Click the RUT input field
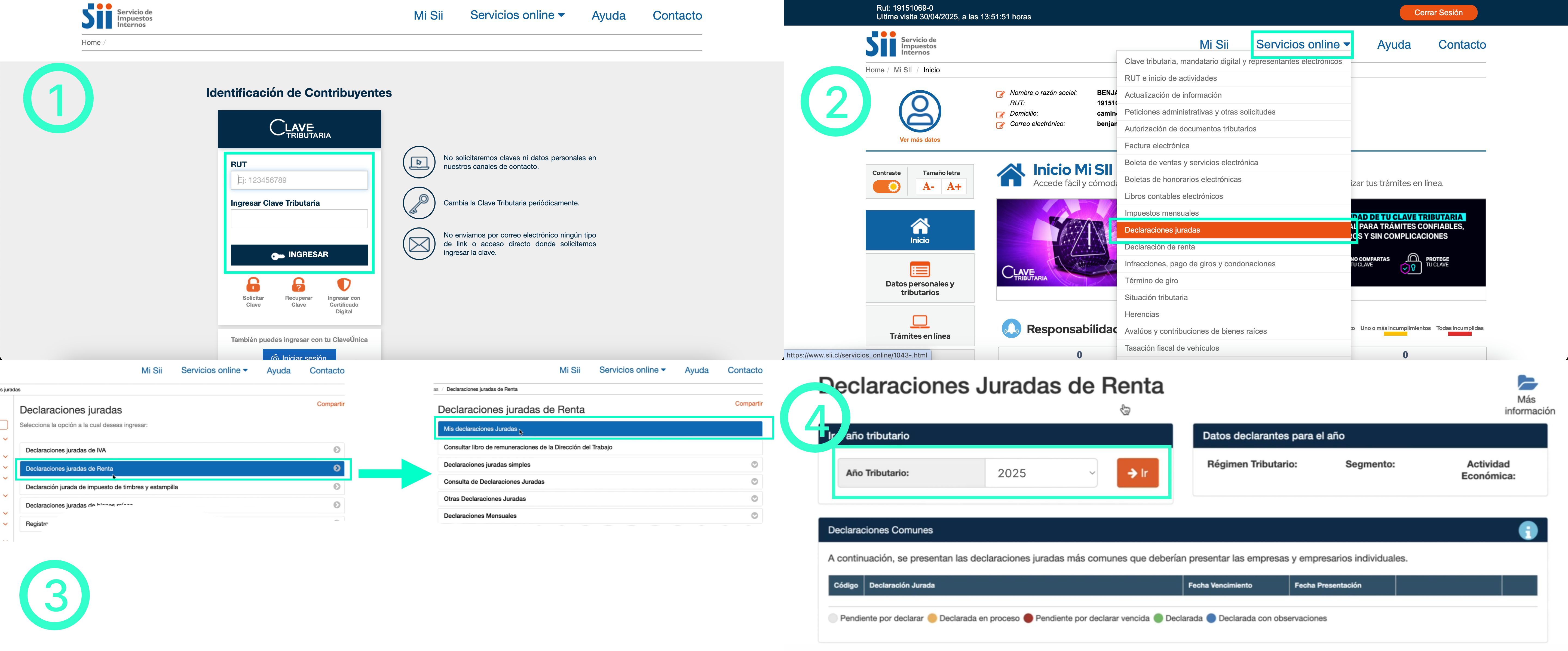 (299, 180)
